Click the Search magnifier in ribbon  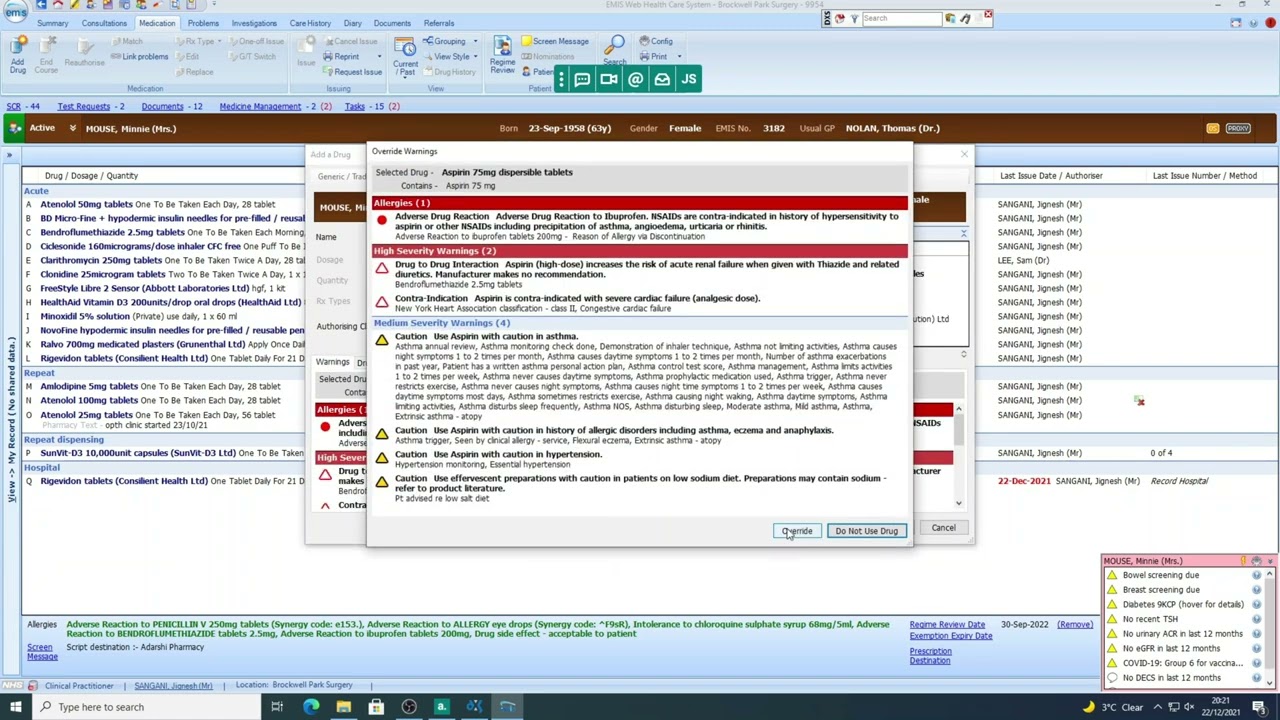tap(614, 49)
